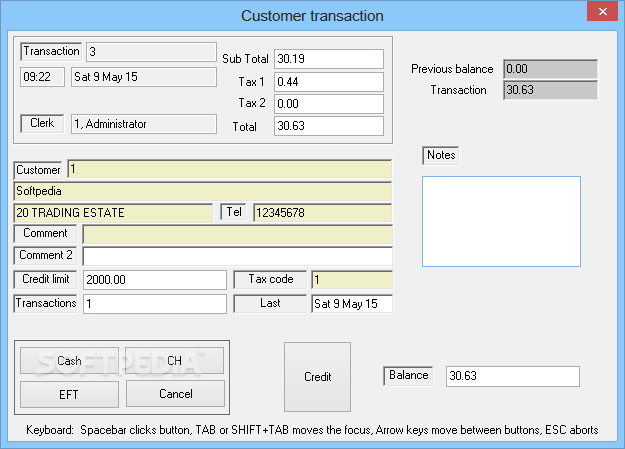Click the grey Transaction amount 30.63
This screenshot has height=449, width=625.
coord(550,90)
